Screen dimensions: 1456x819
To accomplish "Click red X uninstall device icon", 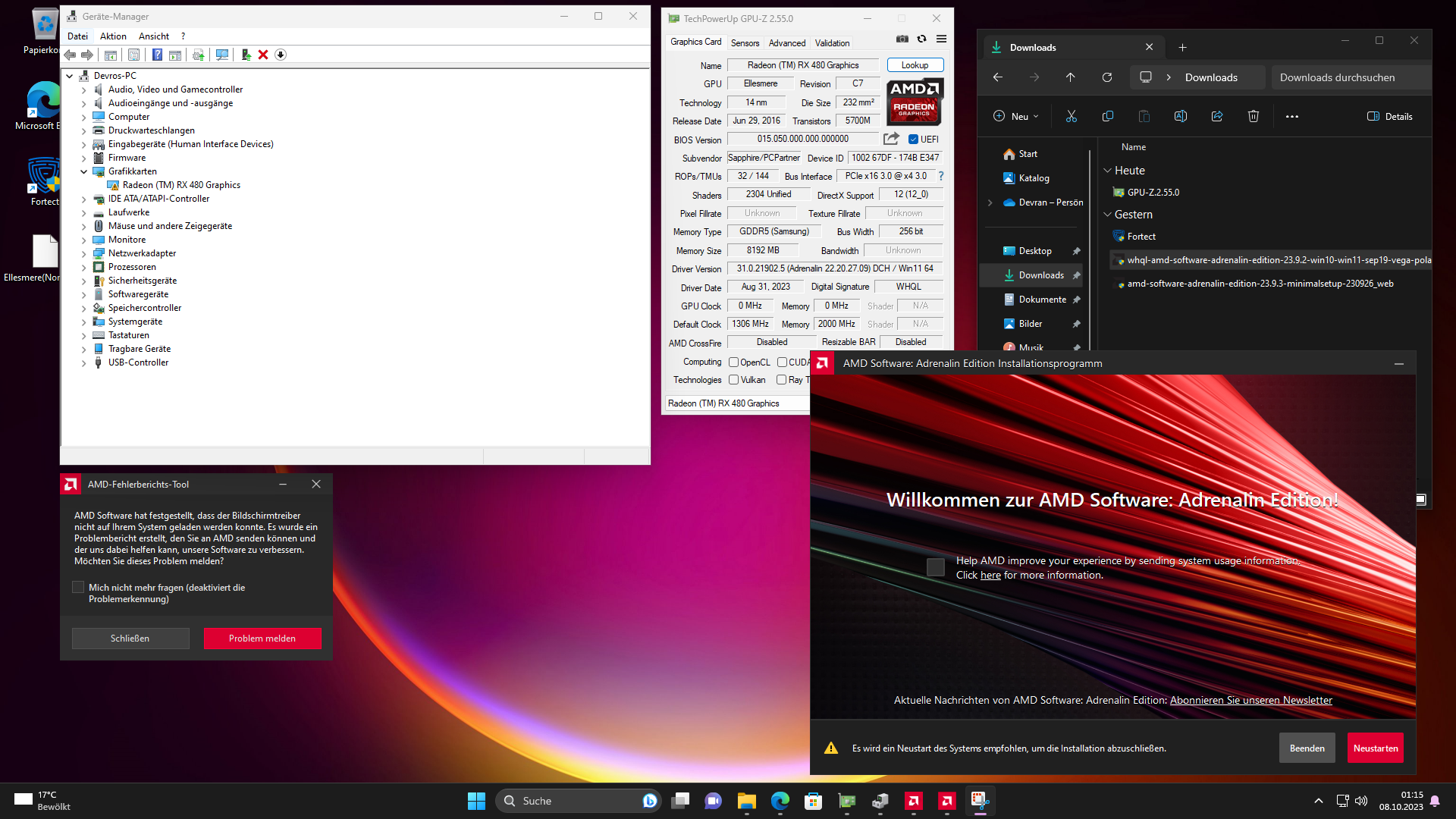I will pyautogui.click(x=263, y=55).
